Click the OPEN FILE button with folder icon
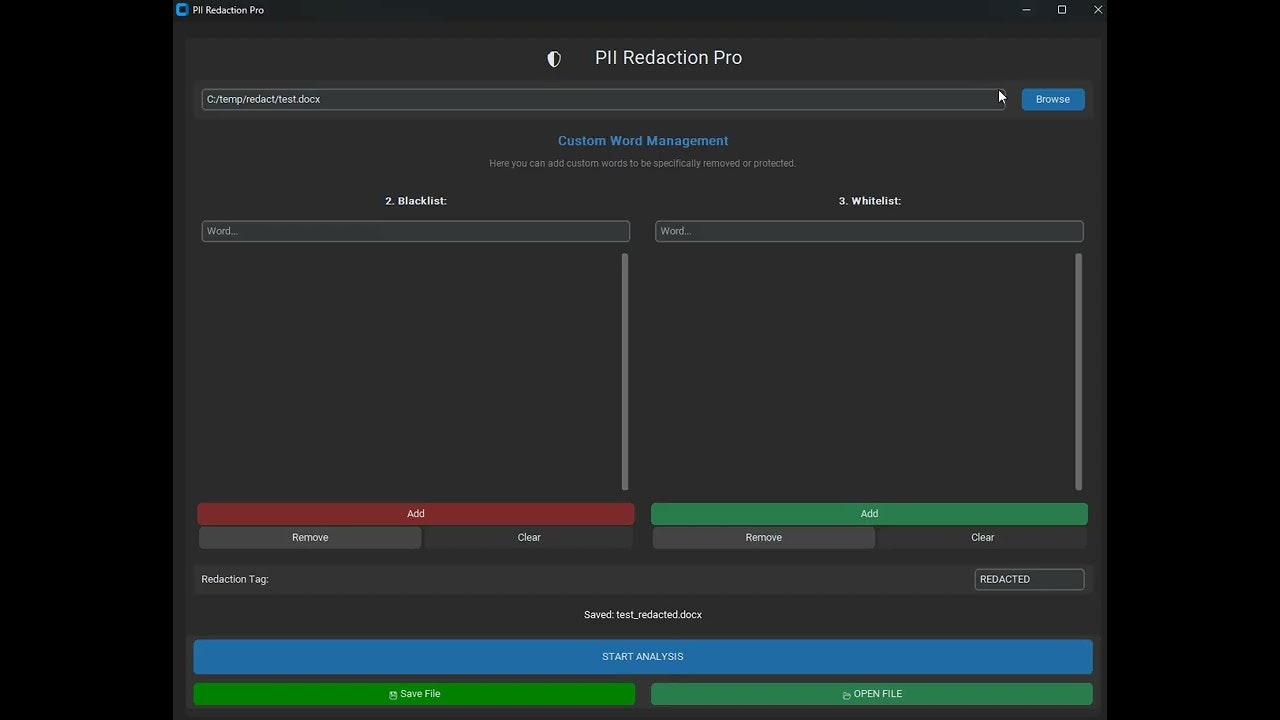Screen dimensions: 1280x720 [x=872, y=694]
